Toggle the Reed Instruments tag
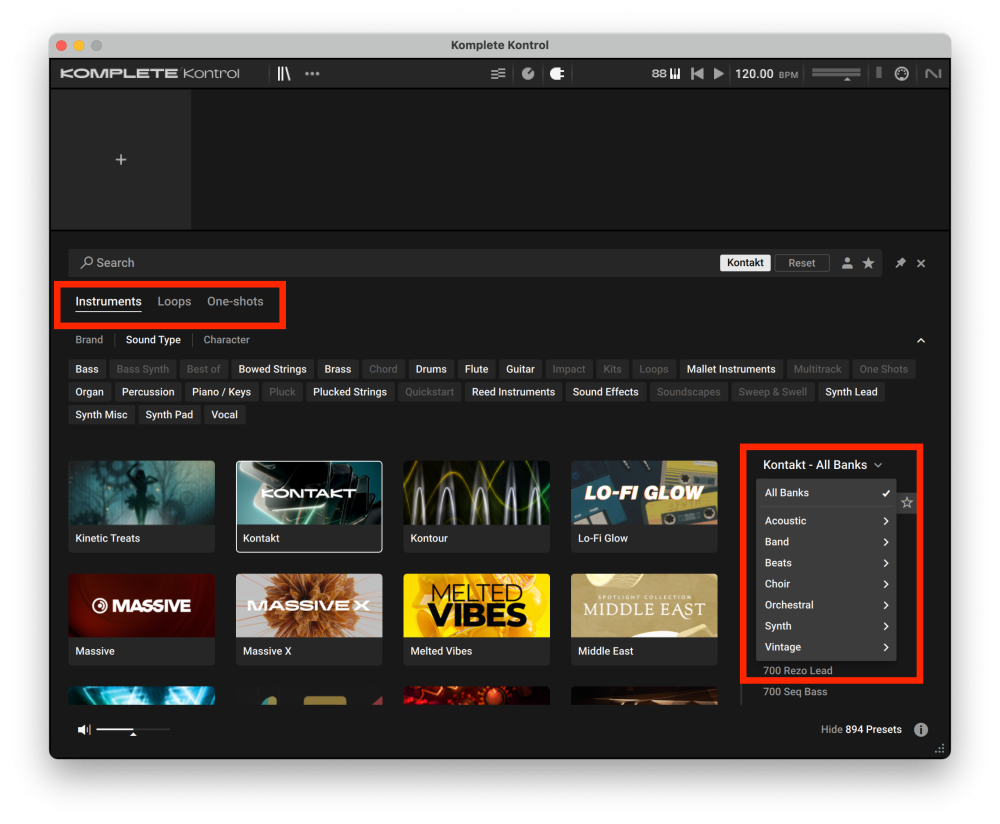Image resolution: width=1000 pixels, height=824 pixels. coord(513,392)
